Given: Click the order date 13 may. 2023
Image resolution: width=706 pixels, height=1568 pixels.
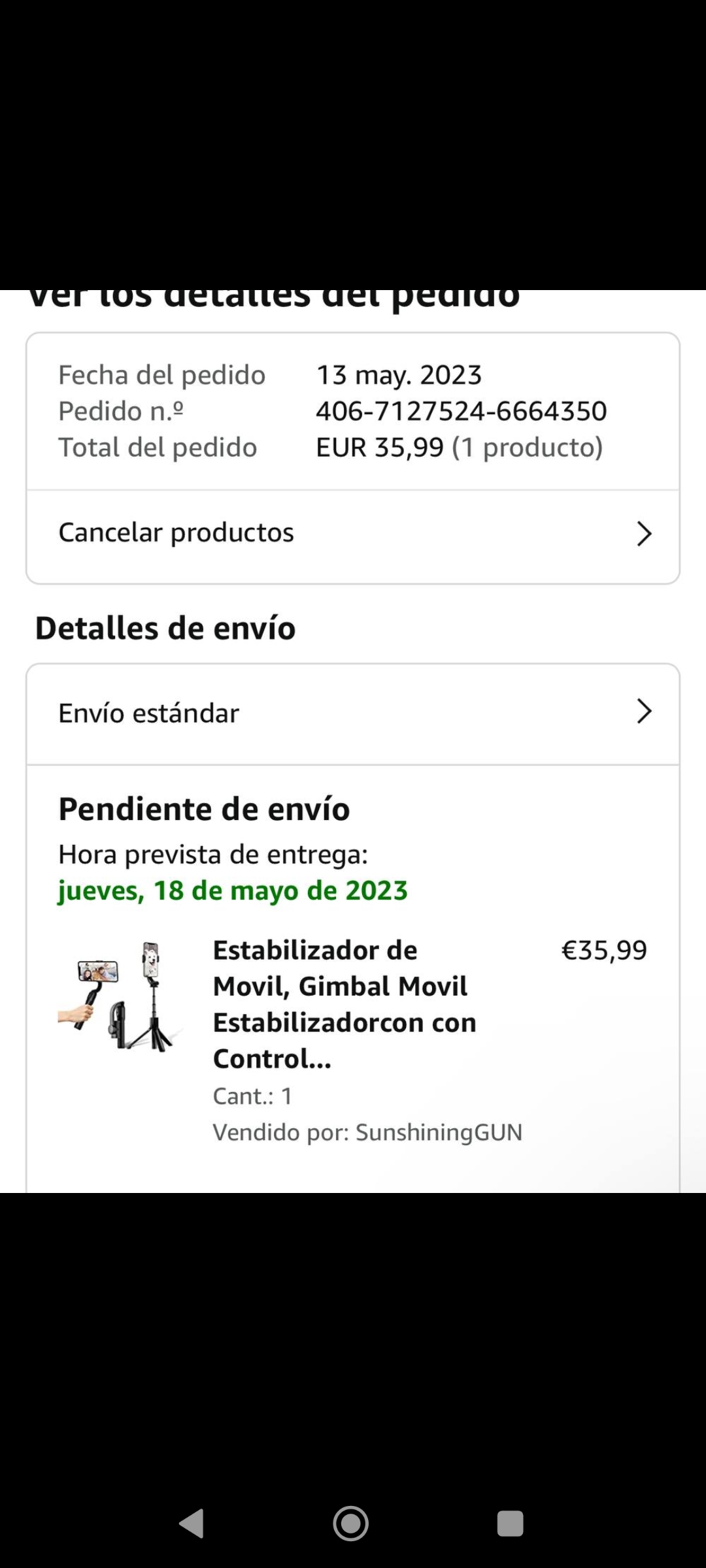Looking at the screenshot, I should click(x=399, y=375).
